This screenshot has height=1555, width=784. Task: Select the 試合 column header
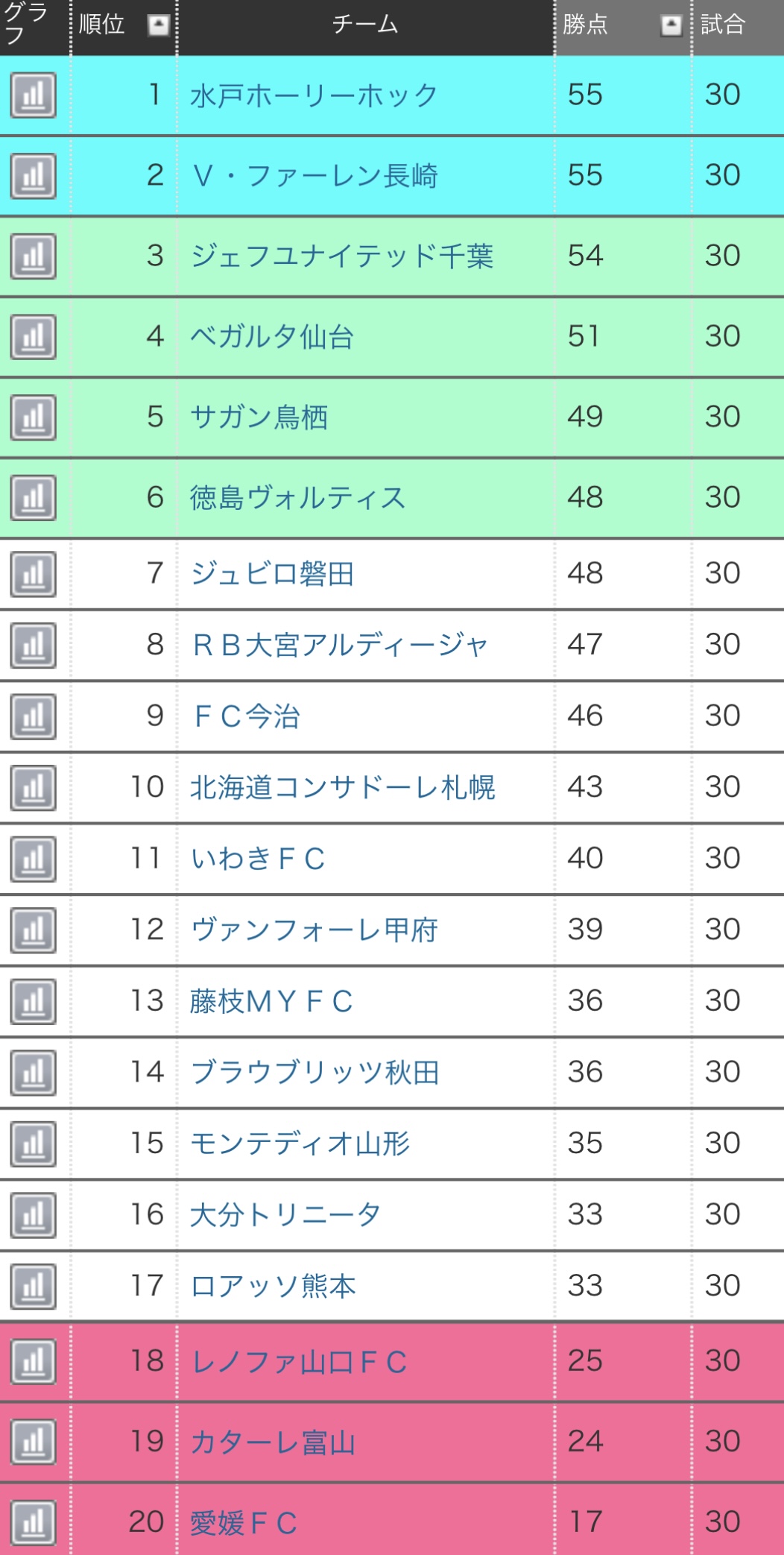723,25
